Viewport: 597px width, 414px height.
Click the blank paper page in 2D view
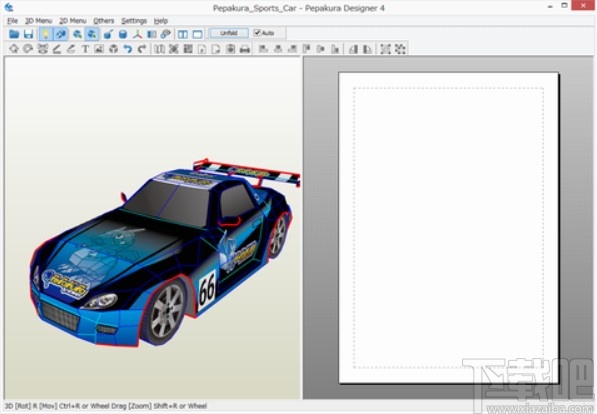[x=449, y=227]
